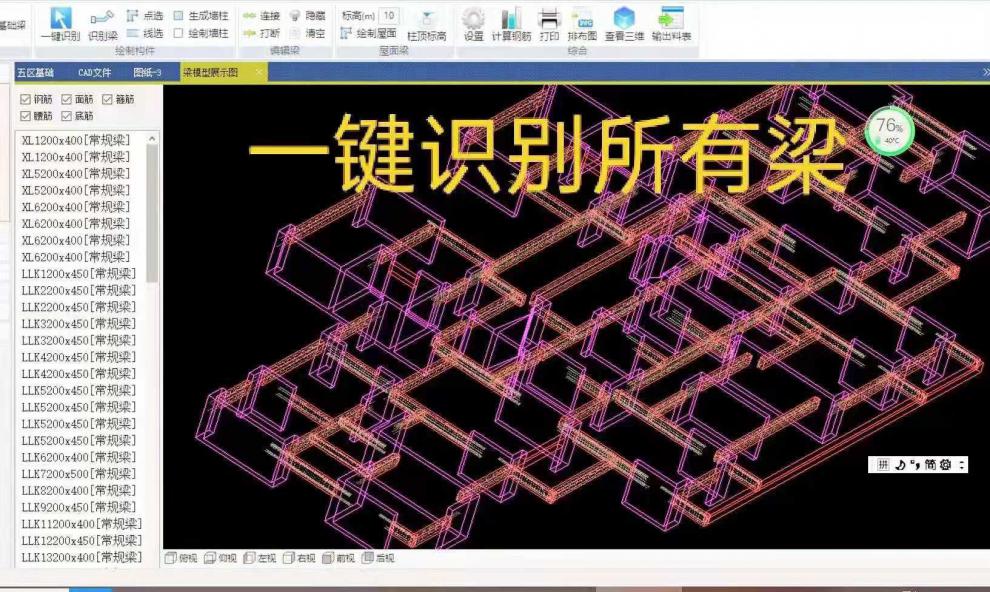Screen dimensions: 990x592
Task: Click the 识别梁 beam recognition tool
Action: (x=100, y=25)
